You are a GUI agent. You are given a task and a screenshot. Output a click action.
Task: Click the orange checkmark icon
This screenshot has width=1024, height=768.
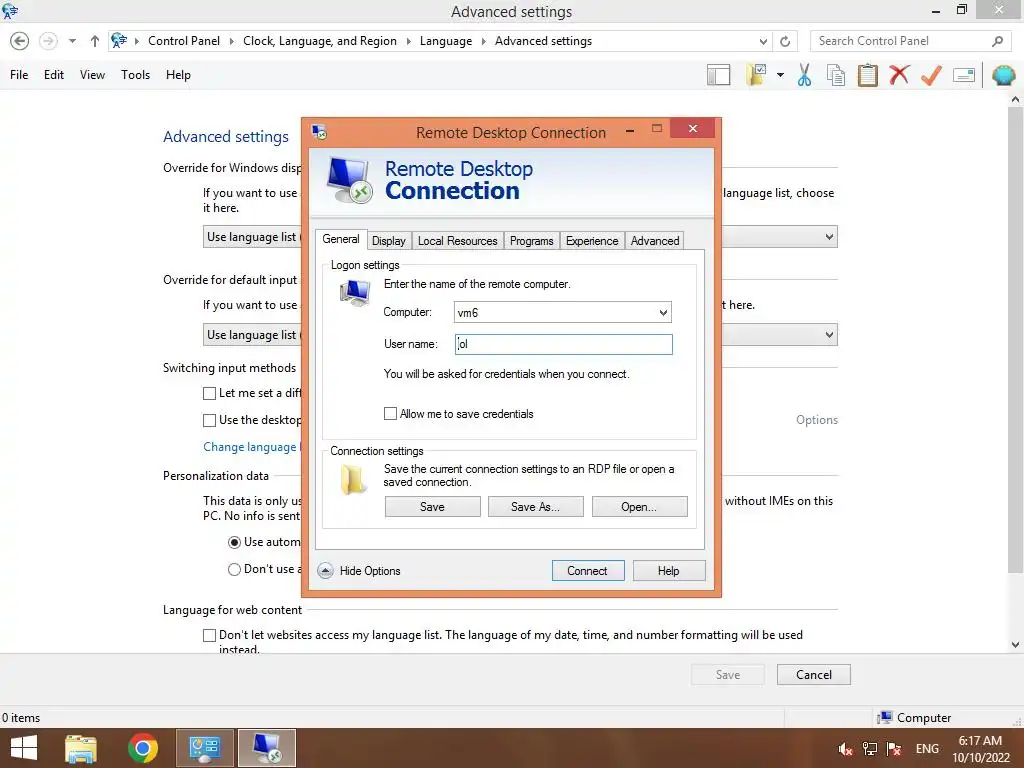931,75
